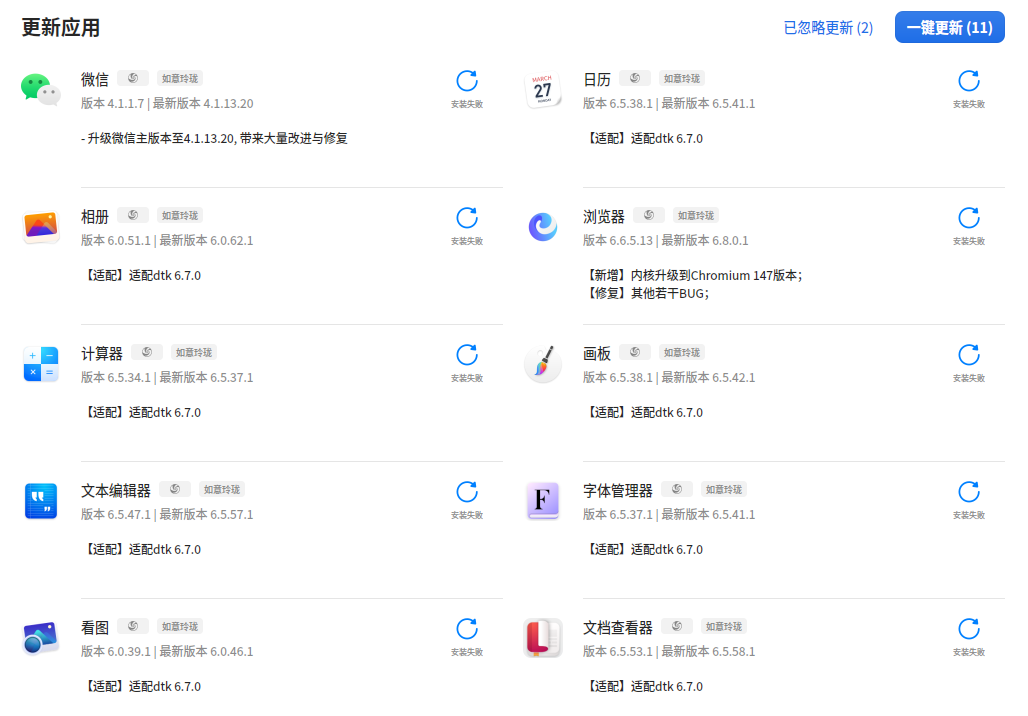Click the swirl badge beside 字体管理器
This screenshot has height=716, width=1028.
(x=677, y=489)
